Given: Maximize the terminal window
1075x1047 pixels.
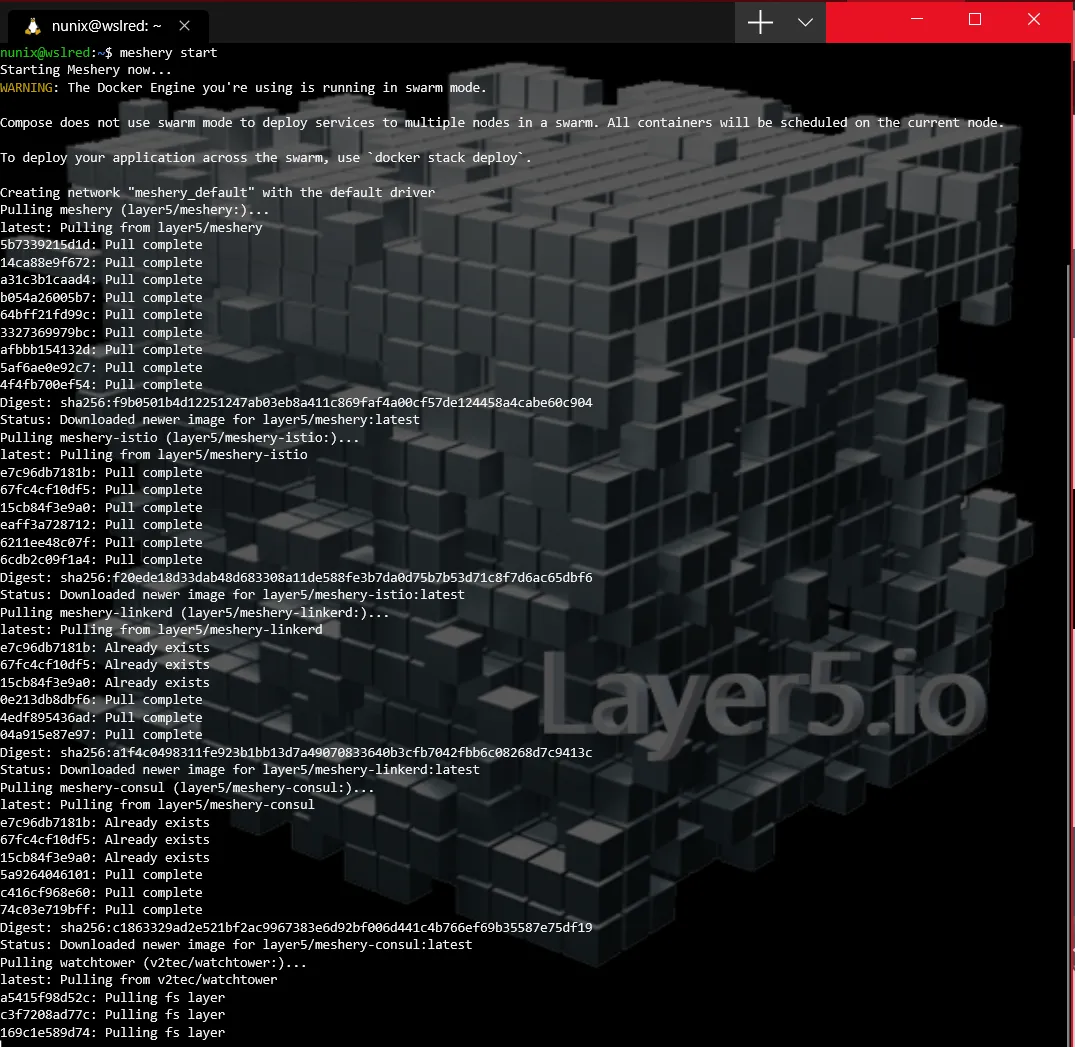Looking at the screenshot, I should [975, 20].
